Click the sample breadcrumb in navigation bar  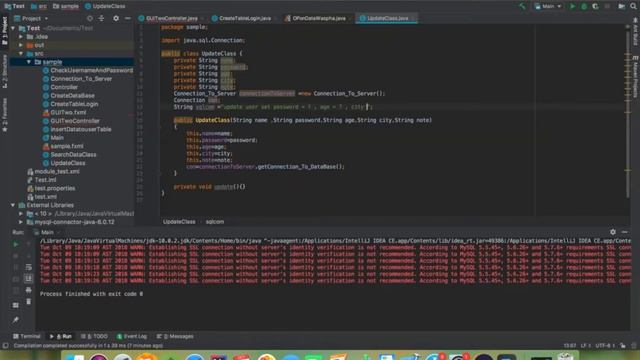tap(66, 6)
